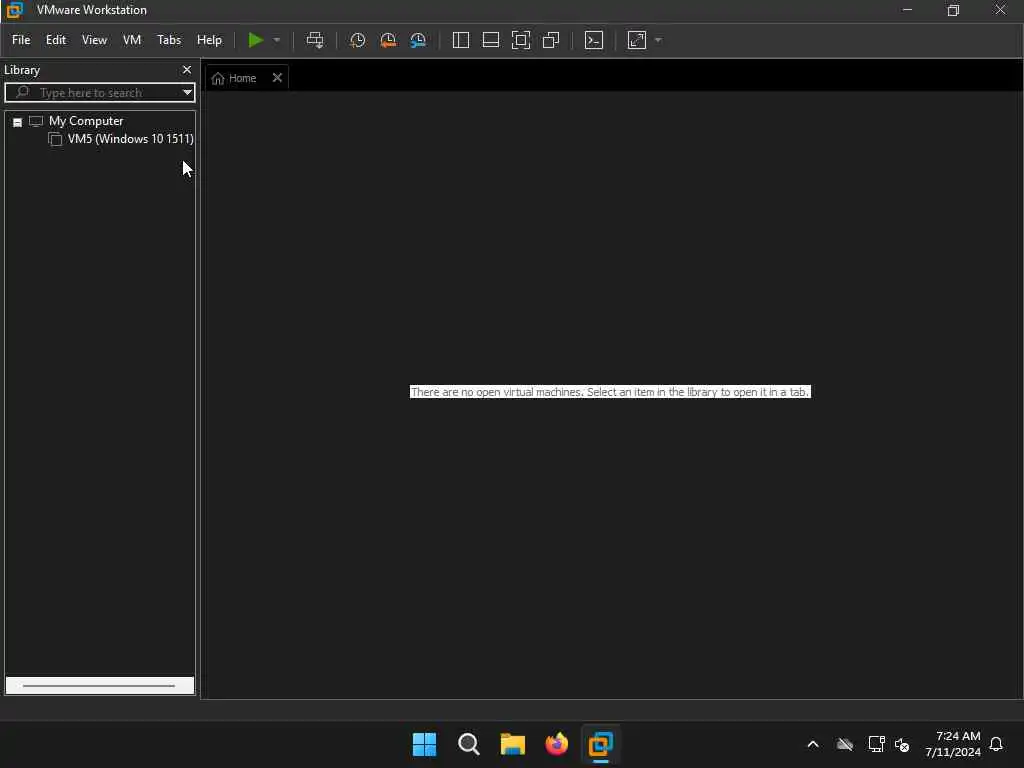Screen dimensions: 1024x768
Task: Open the Tabs menu
Action: [168, 40]
